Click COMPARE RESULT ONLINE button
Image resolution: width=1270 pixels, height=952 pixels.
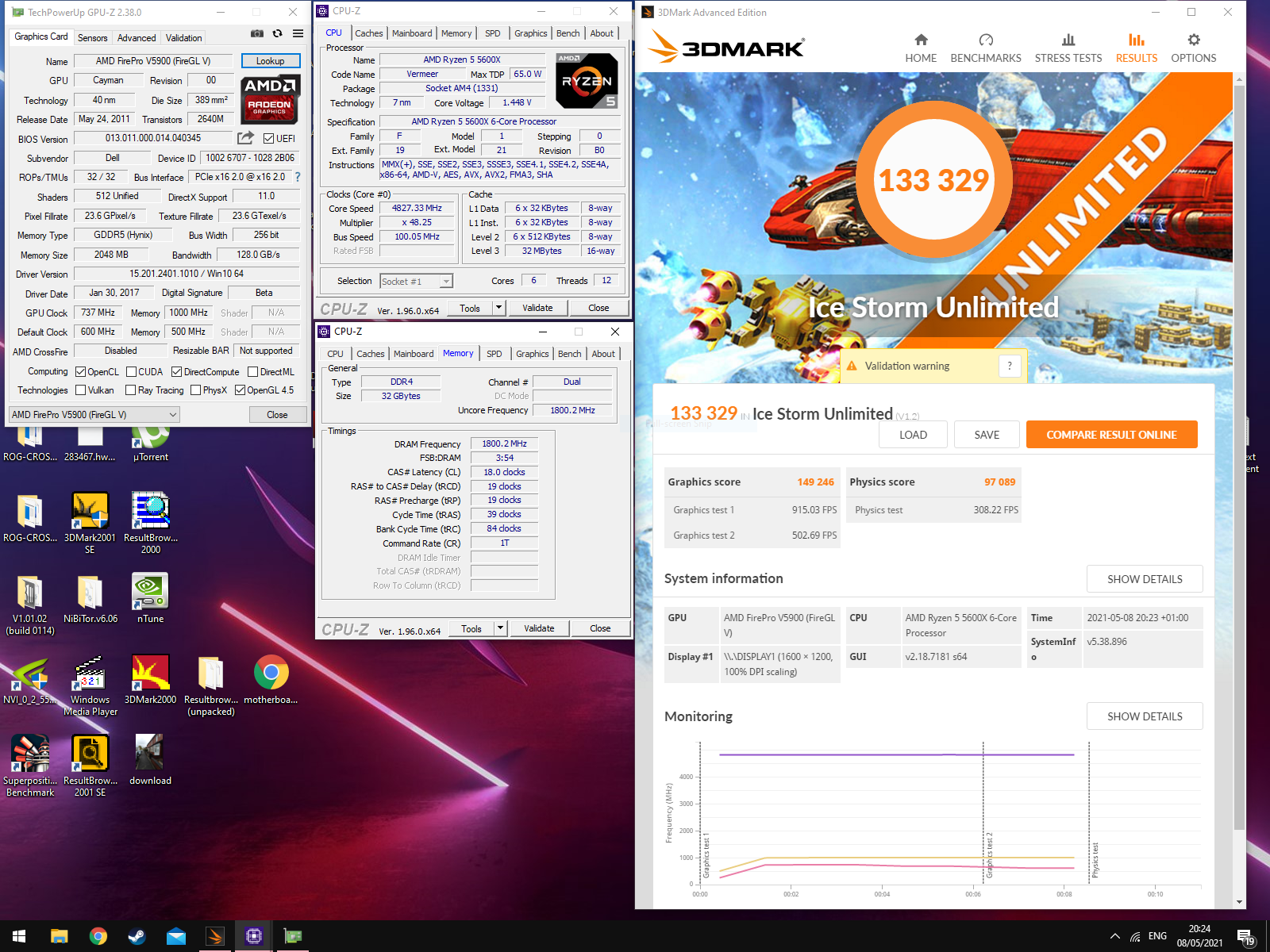1111,435
